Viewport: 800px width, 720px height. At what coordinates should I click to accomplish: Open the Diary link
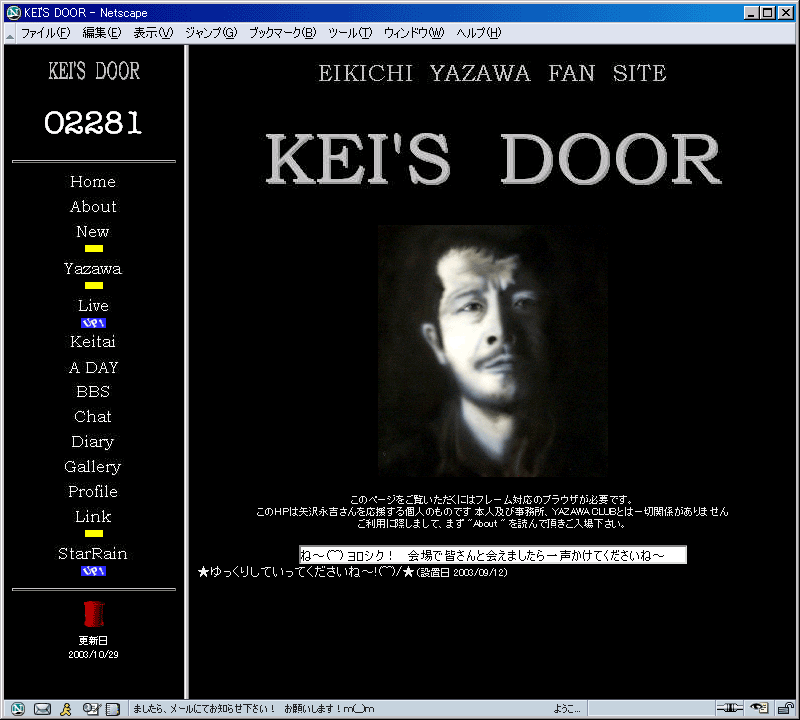[93, 442]
